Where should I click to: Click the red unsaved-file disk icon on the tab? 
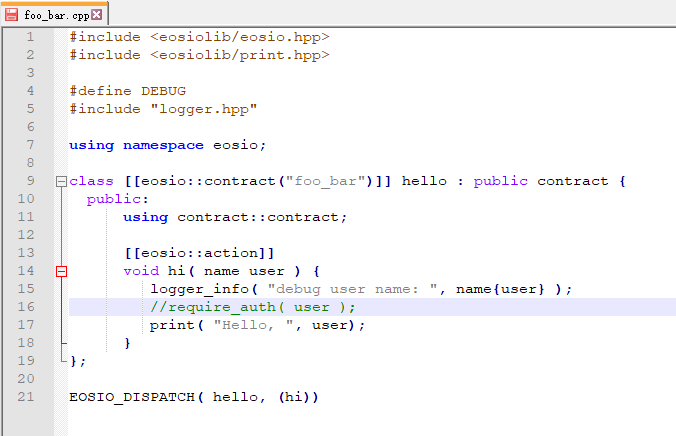[x=12, y=15]
